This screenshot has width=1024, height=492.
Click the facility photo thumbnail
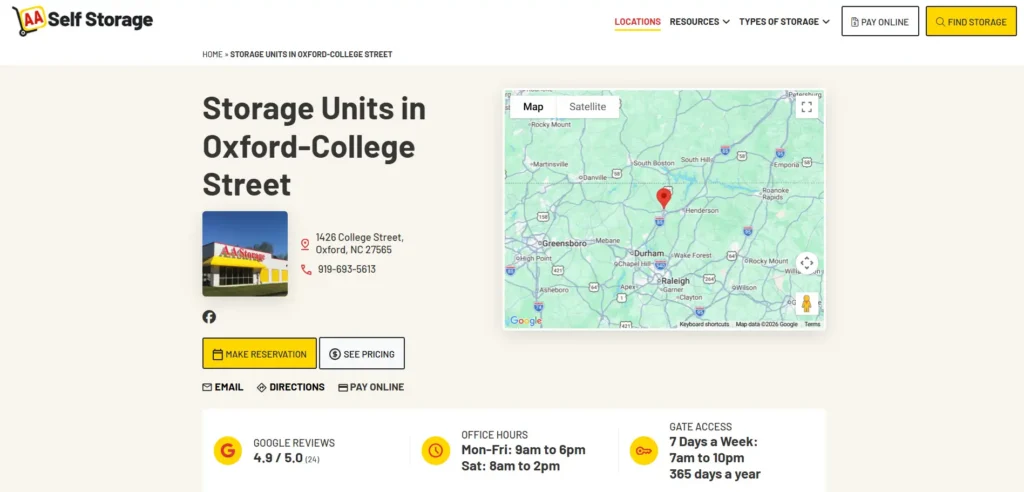pyautogui.click(x=245, y=254)
